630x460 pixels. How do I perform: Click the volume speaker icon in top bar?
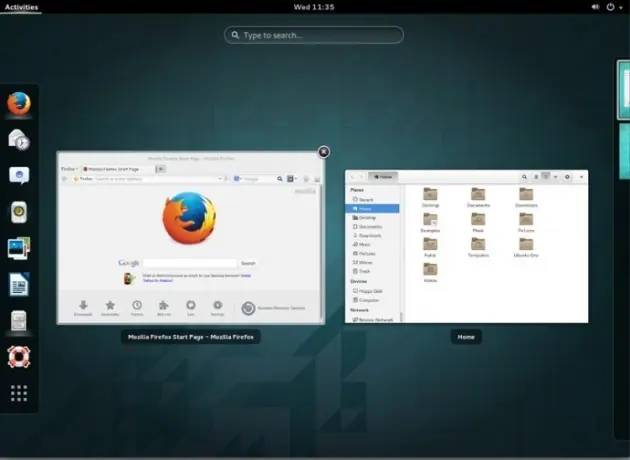[x=595, y=7]
